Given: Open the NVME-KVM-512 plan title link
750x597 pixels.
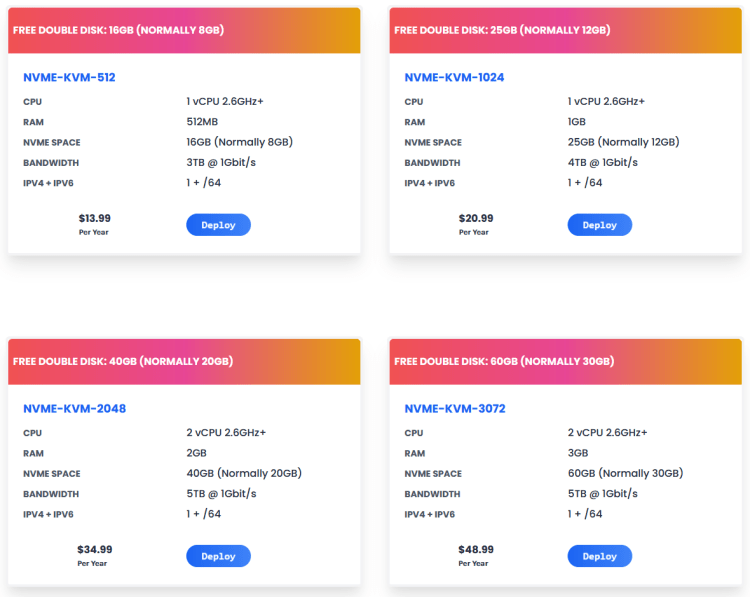Looking at the screenshot, I should (70, 77).
